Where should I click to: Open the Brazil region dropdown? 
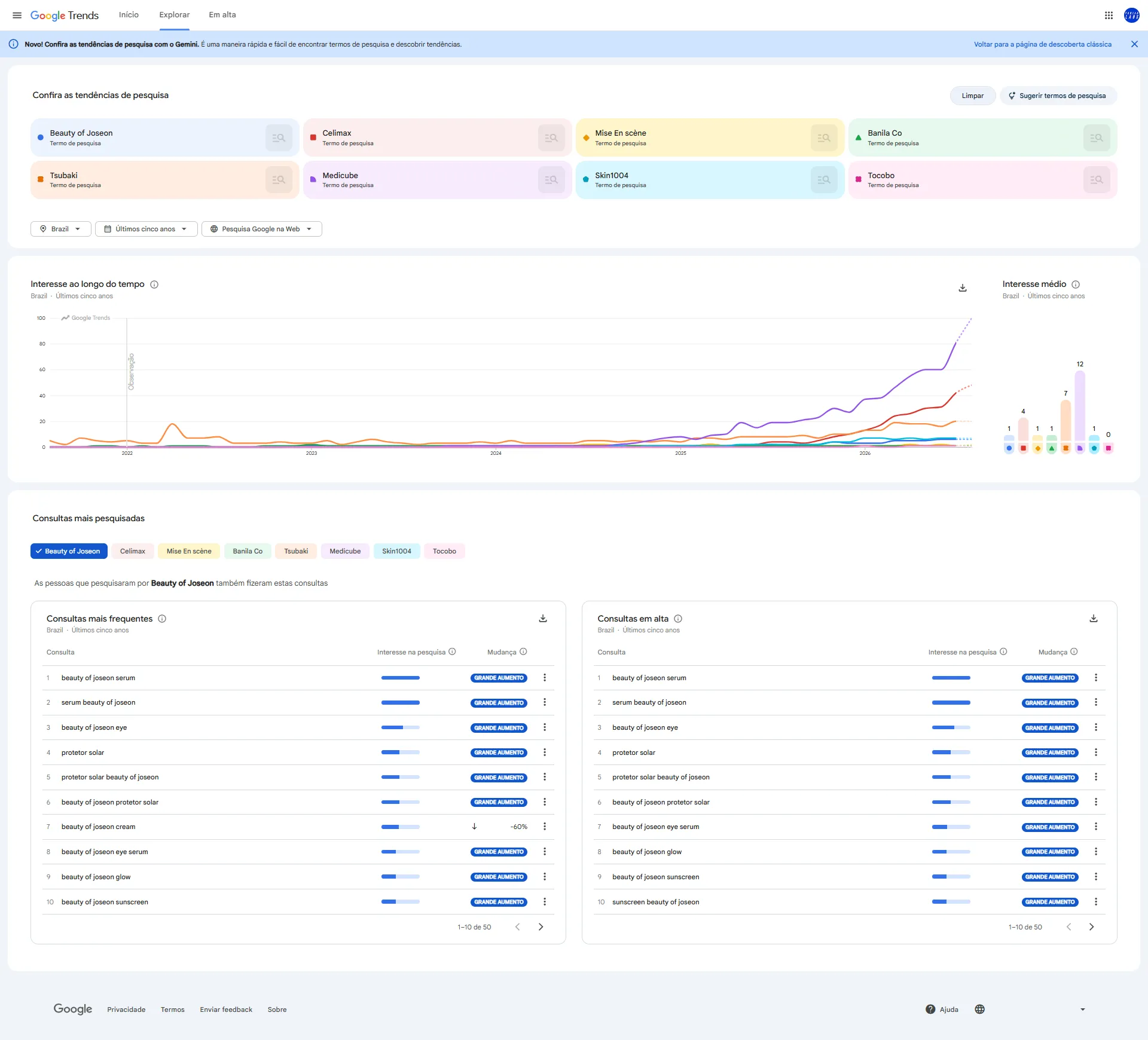pos(60,229)
